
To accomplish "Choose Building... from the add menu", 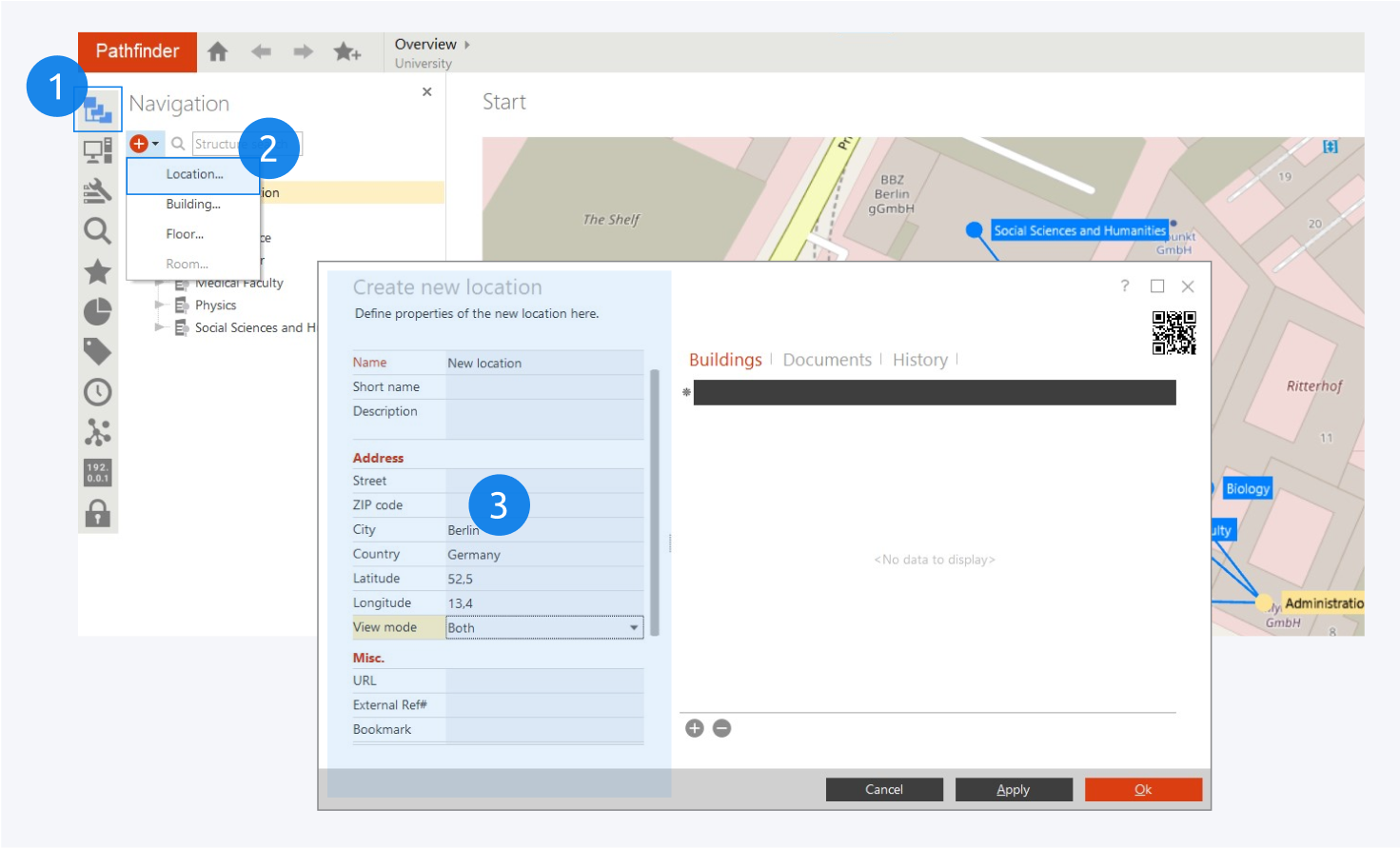I will pyautogui.click(x=193, y=204).
